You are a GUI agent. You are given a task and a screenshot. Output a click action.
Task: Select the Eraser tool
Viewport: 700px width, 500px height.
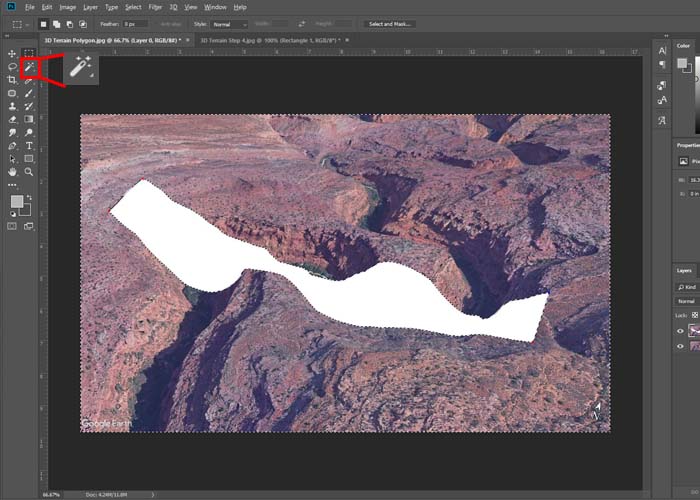pyautogui.click(x=12, y=119)
